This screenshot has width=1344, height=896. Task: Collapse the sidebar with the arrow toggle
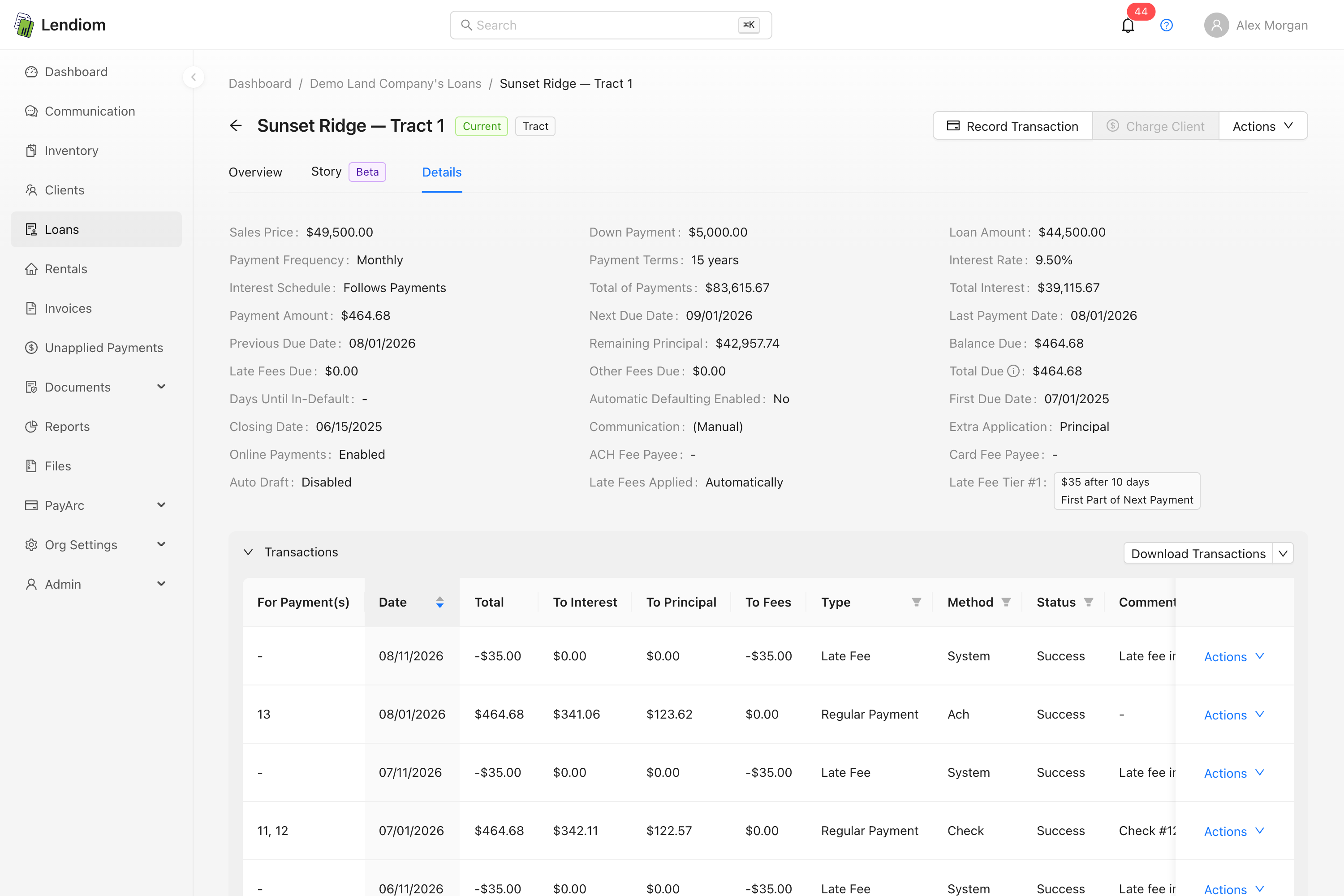point(194,77)
